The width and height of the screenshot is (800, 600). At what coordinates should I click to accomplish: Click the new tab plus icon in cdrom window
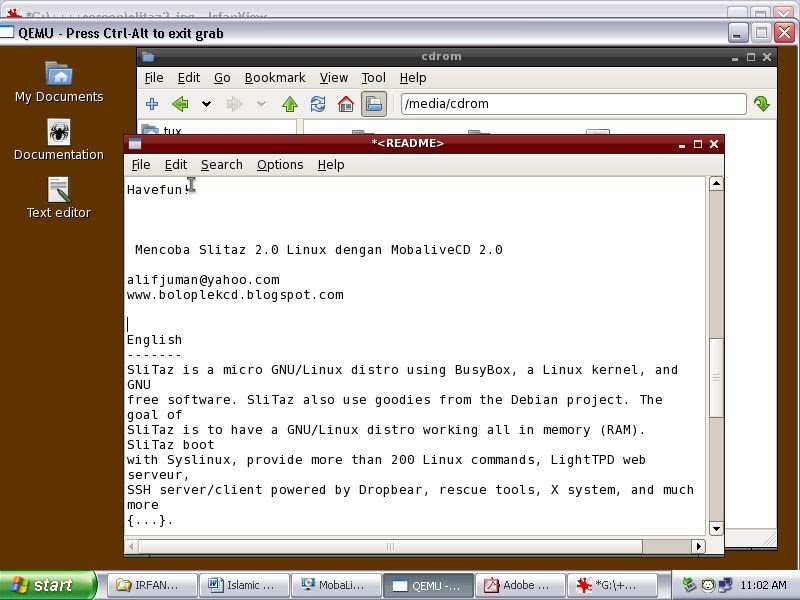152,104
